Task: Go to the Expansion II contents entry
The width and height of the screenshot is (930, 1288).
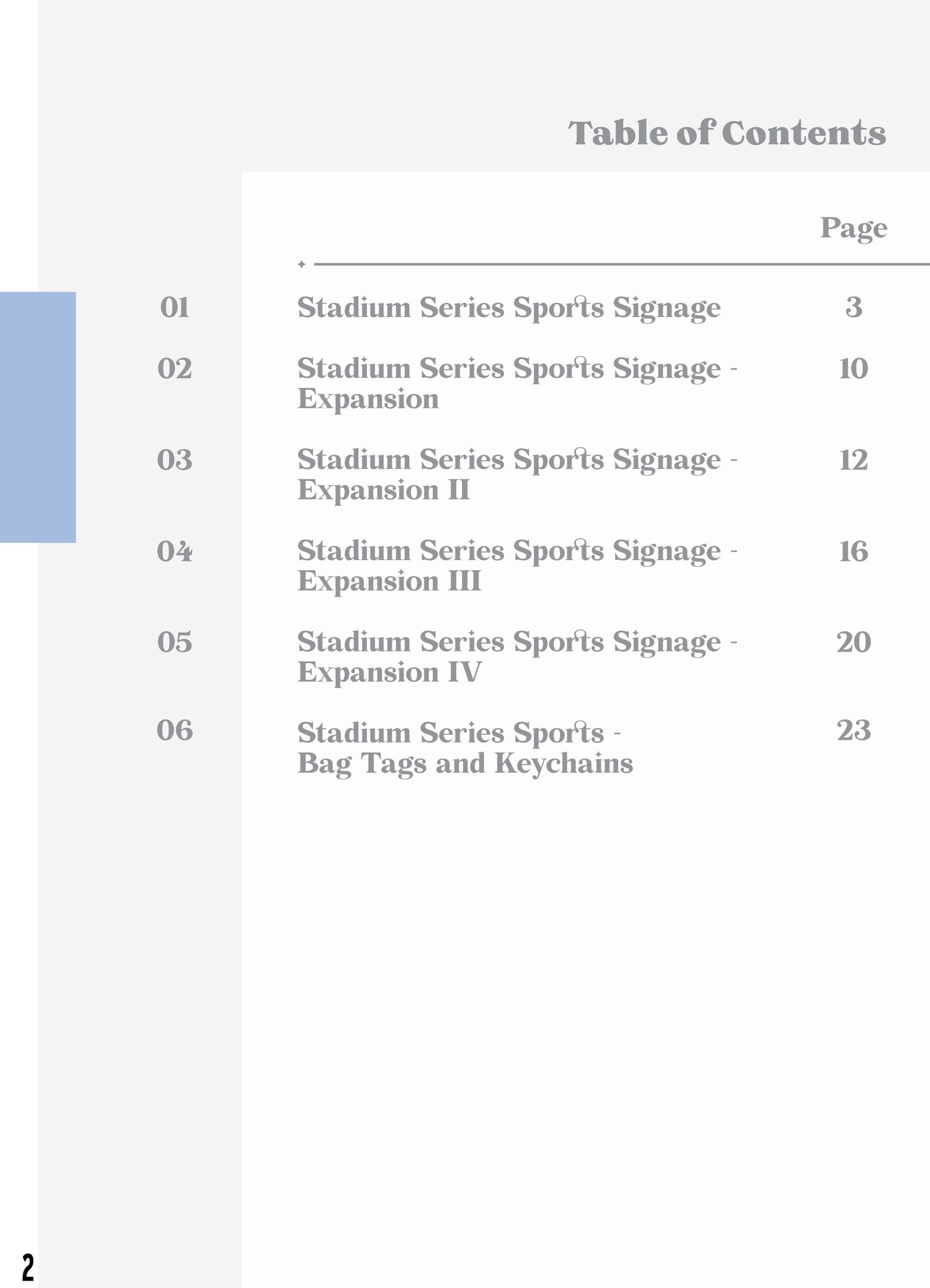Action: [517, 474]
